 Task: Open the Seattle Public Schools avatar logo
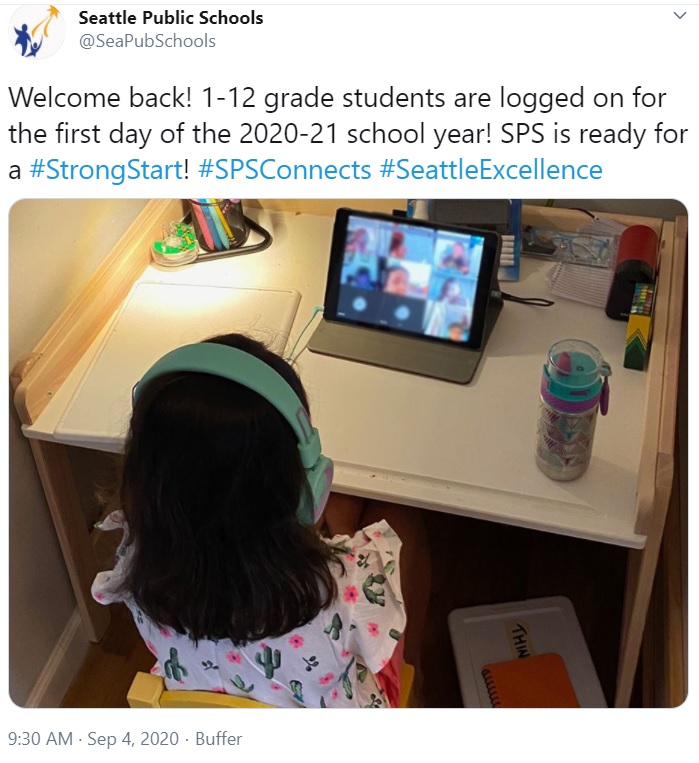pyautogui.click(x=37, y=32)
